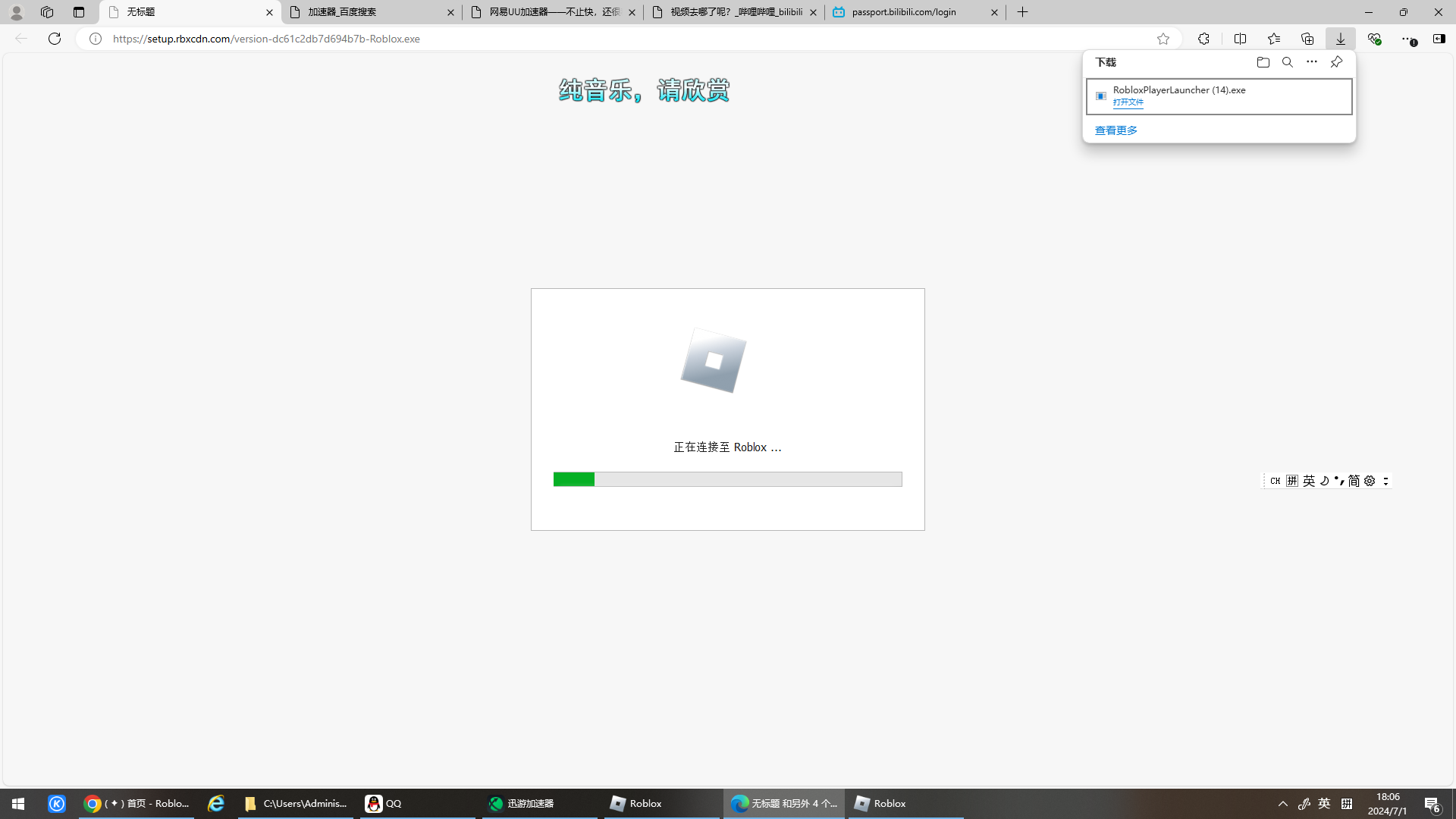Switch to 迅游加速器 in the taskbar
The height and width of the screenshot is (819, 1456).
540,804
